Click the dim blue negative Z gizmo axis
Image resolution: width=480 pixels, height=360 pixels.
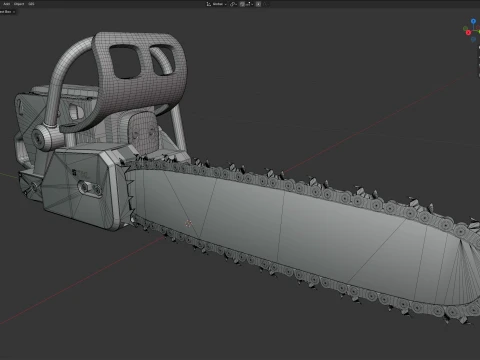click(473, 39)
